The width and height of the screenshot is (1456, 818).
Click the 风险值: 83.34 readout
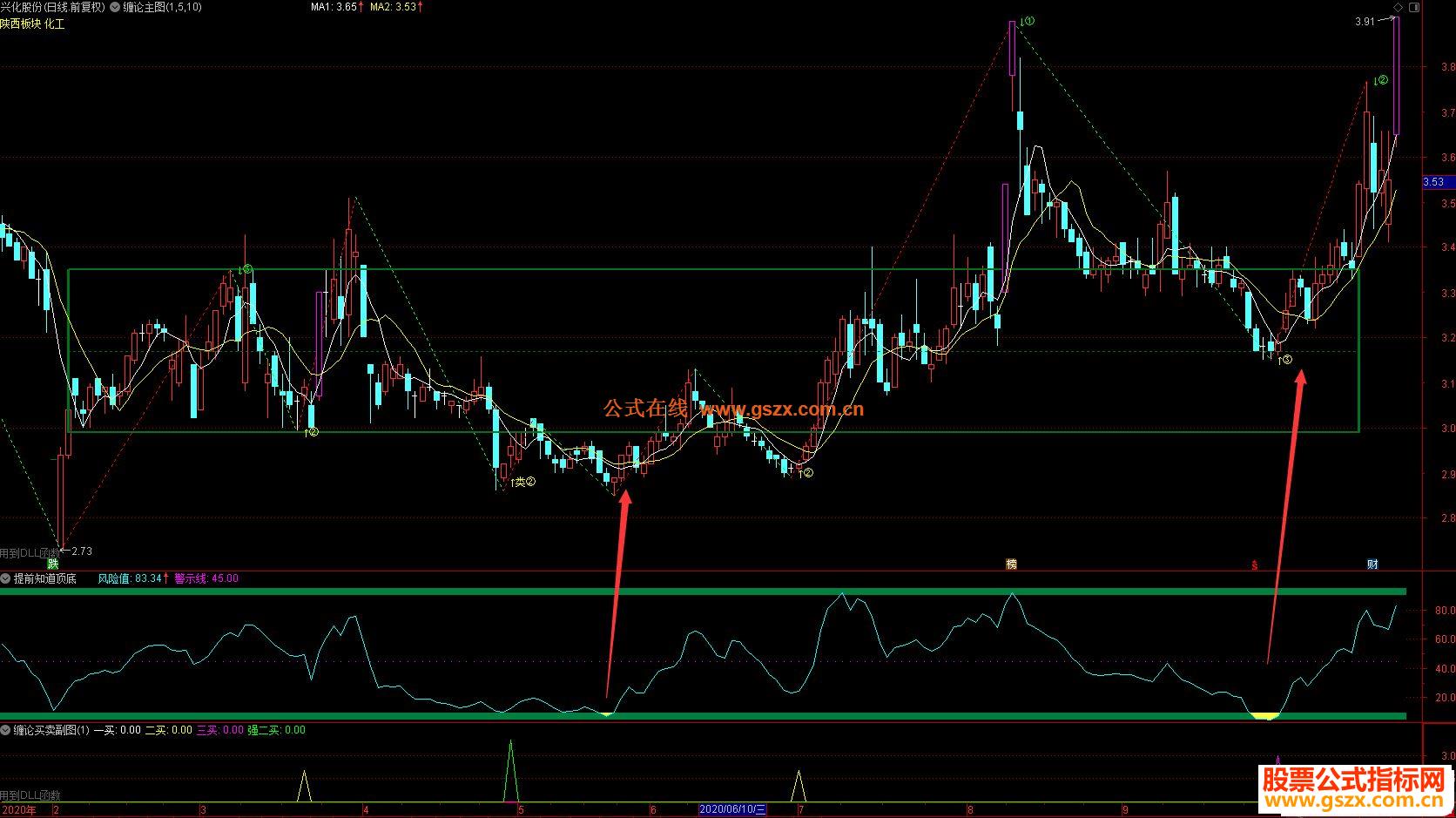[130, 578]
